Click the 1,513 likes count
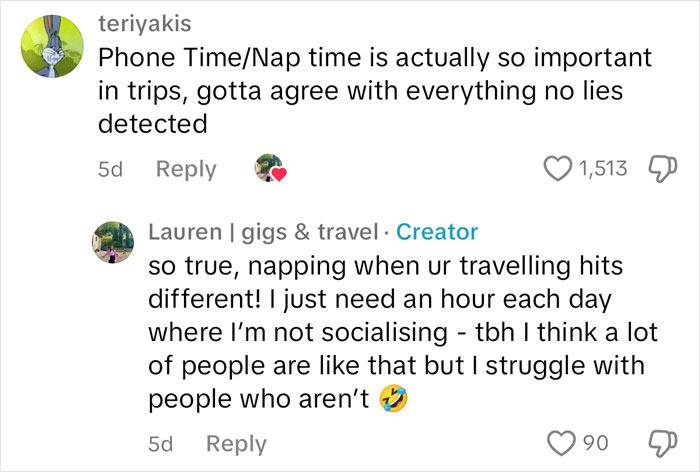 604,168
